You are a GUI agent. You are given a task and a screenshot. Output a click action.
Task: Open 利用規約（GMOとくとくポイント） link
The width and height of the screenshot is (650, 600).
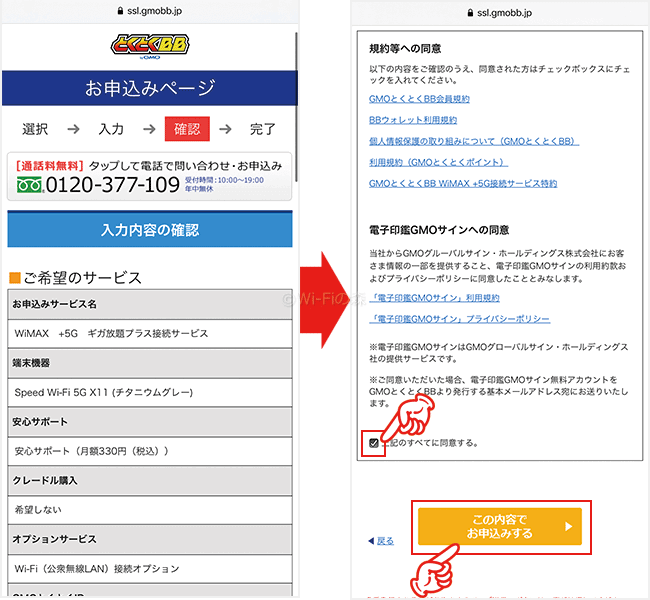click(x=438, y=163)
